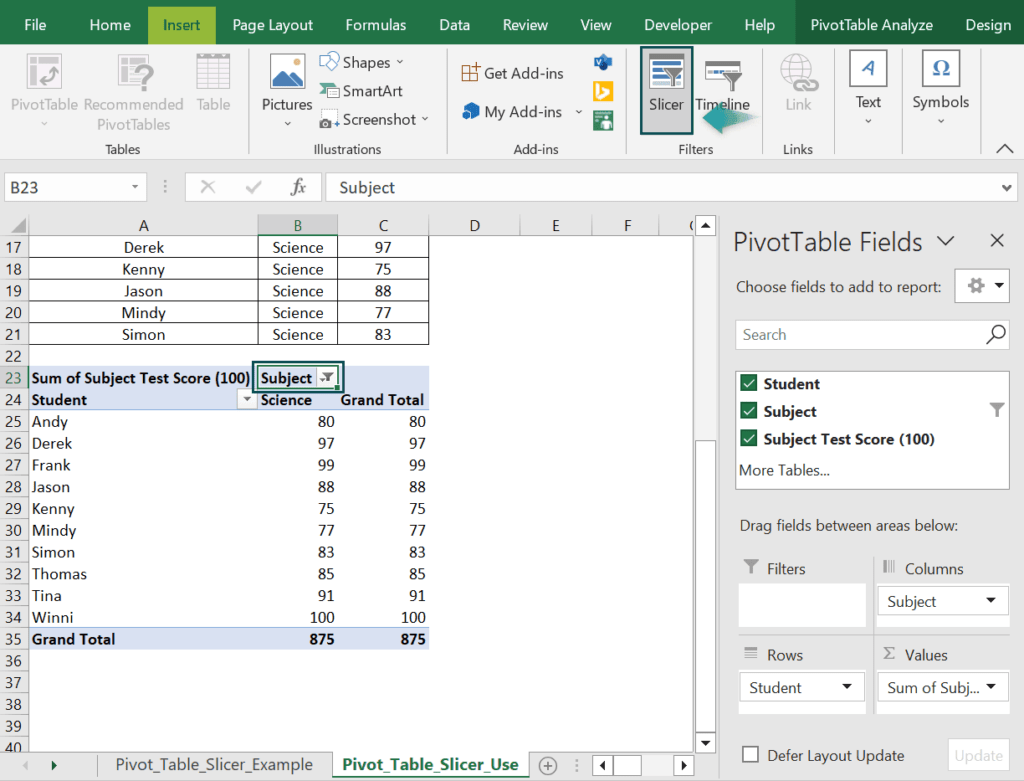
Task: Open the Symbols tool
Action: point(940,90)
